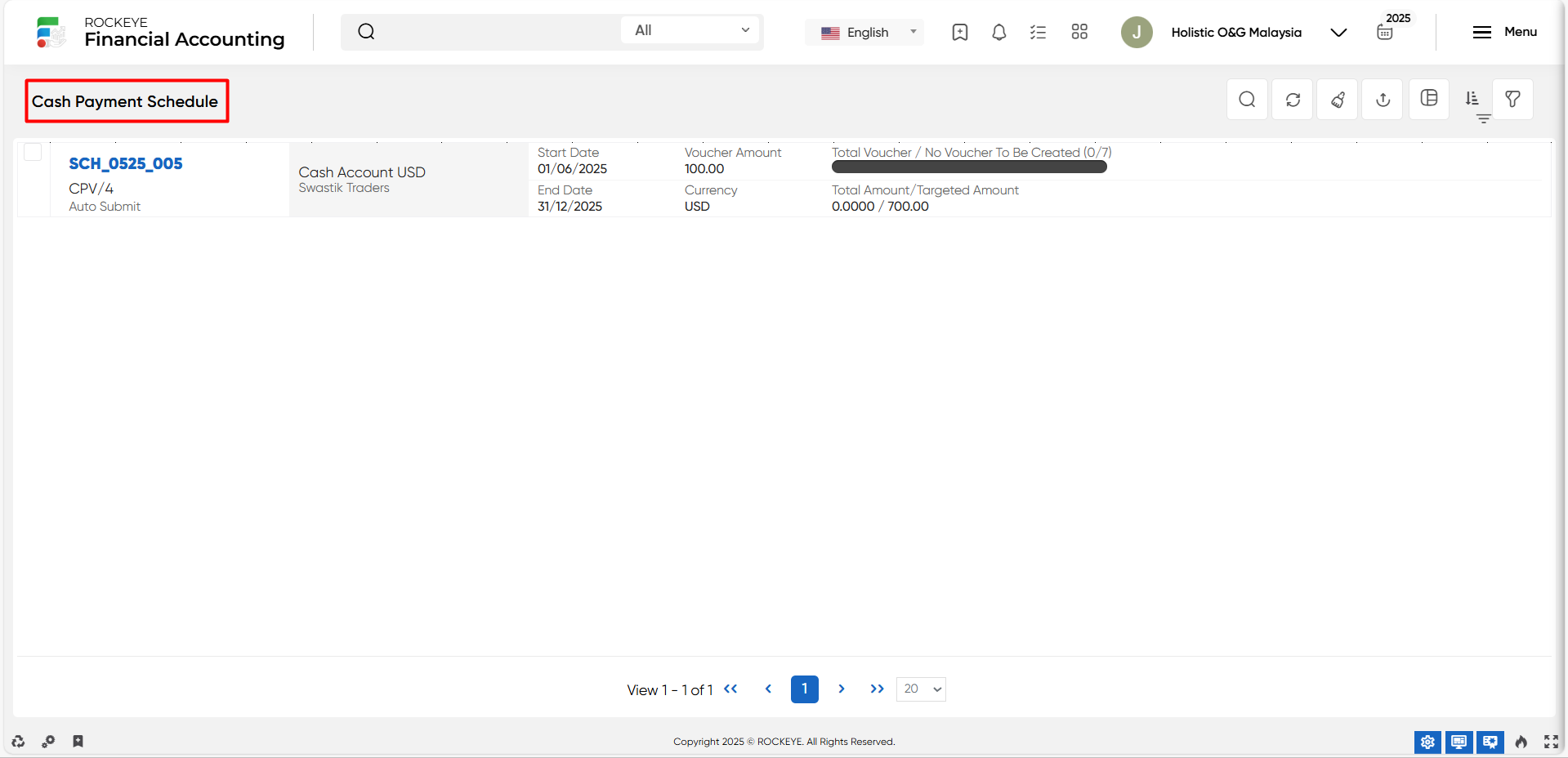
Task: Open the English language dropdown
Action: [x=865, y=33]
